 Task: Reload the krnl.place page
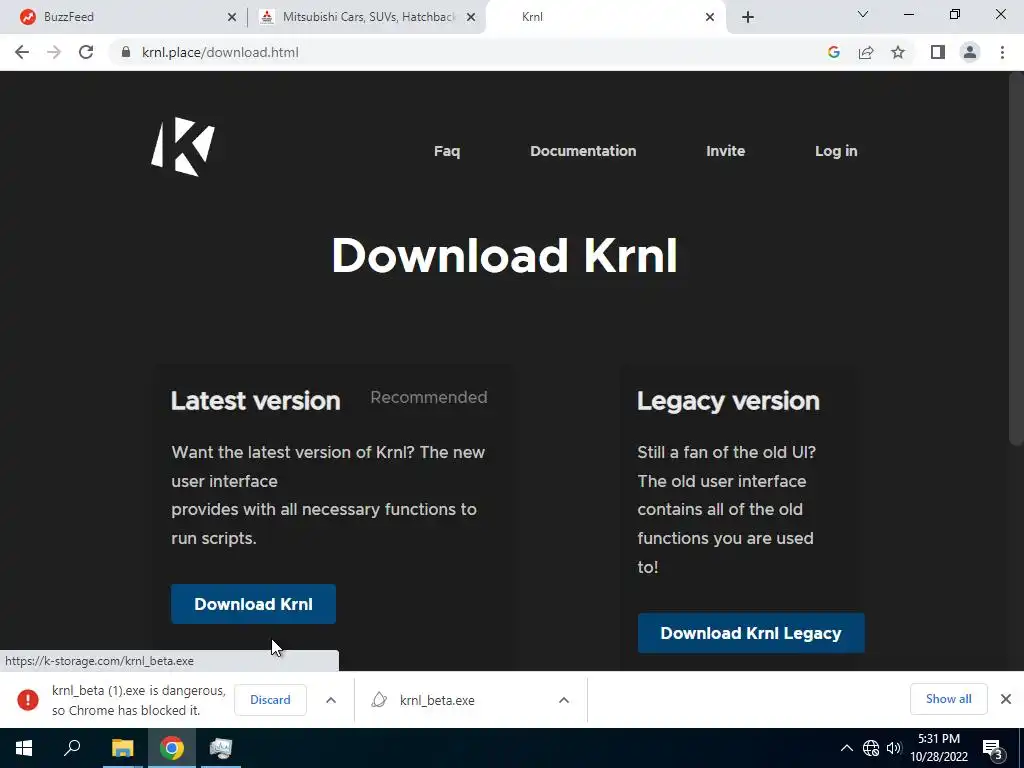pyautogui.click(x=86, y=52)
